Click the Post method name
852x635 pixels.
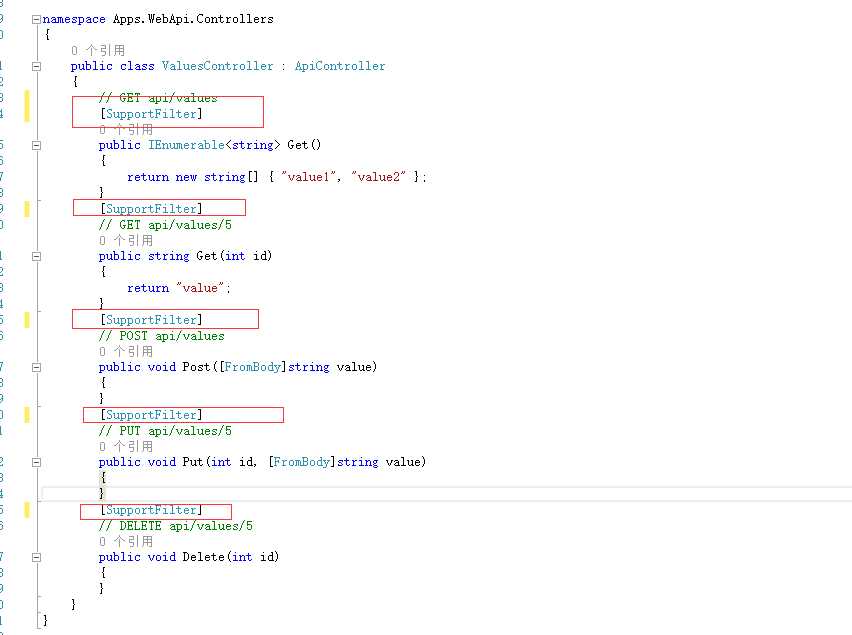196,367
